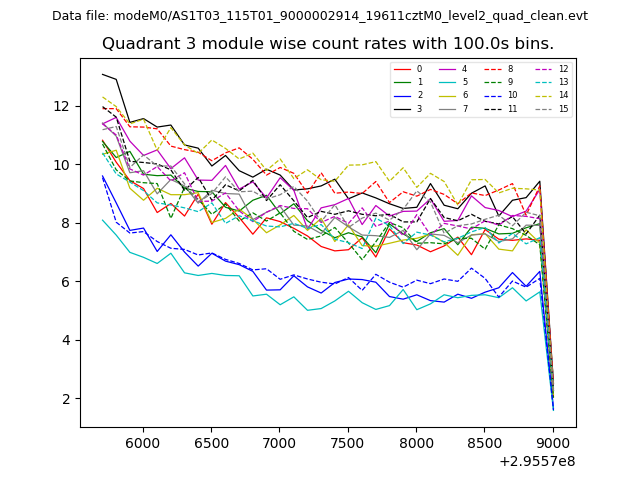Click the gray solid legend line for module 7
Viewport: 640px width, 480px height.
(x=448, y=109)
